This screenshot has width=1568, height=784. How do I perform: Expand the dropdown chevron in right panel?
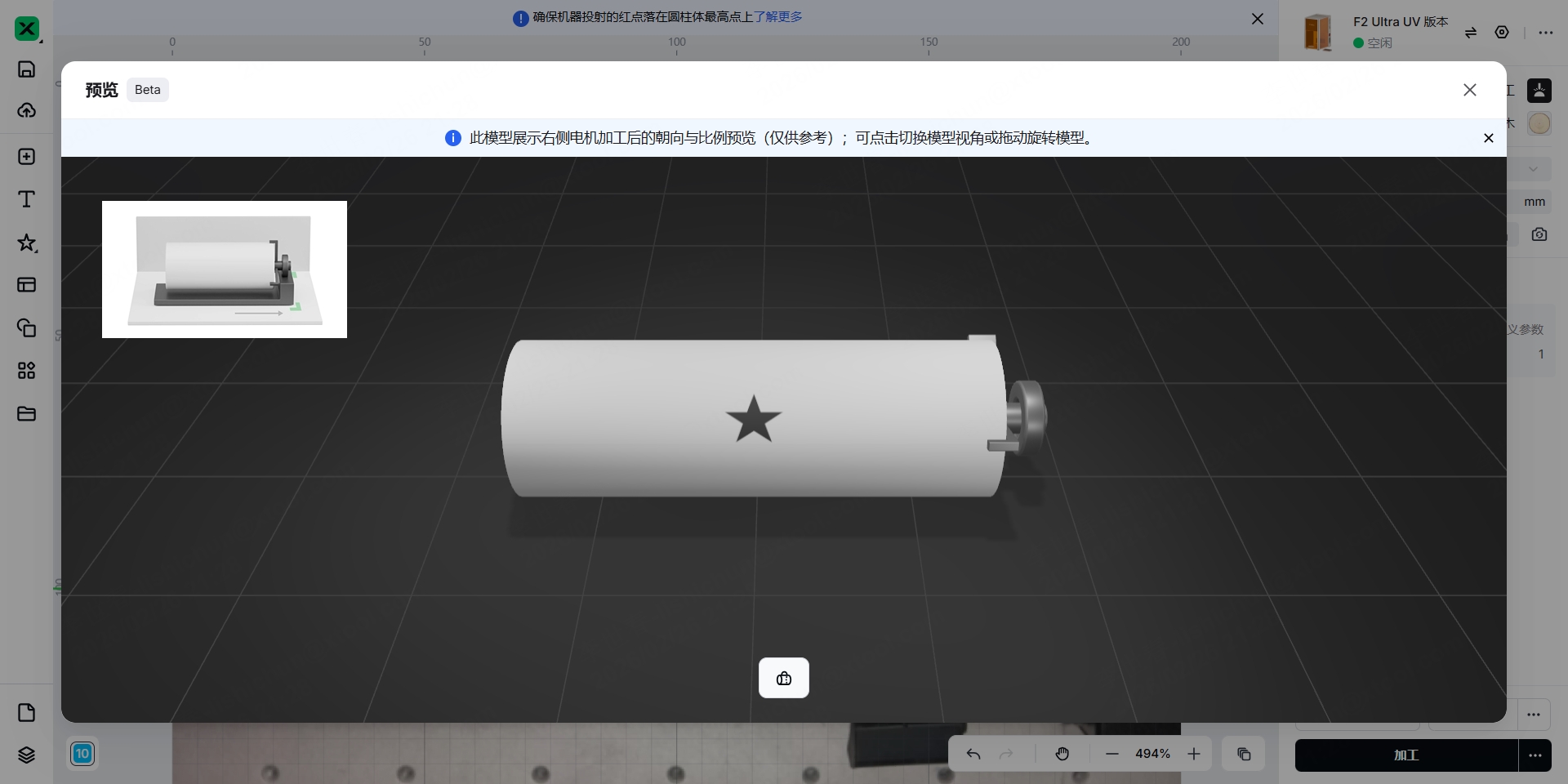point(1533,169)
